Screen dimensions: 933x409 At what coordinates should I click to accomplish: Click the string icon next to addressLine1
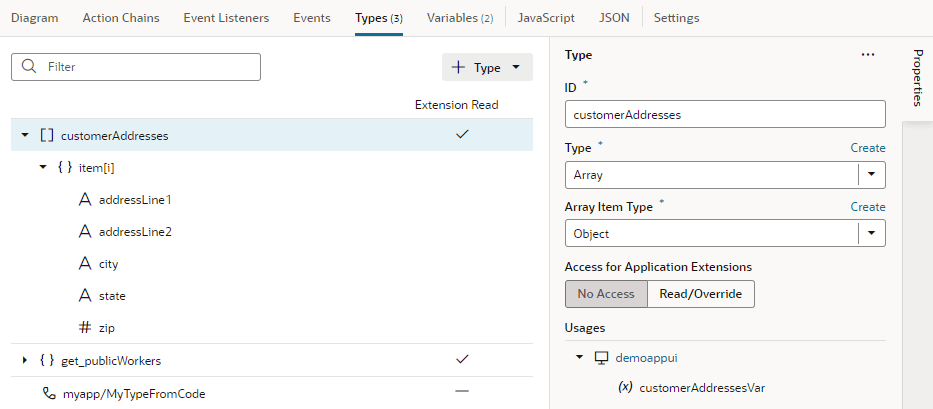85,200
